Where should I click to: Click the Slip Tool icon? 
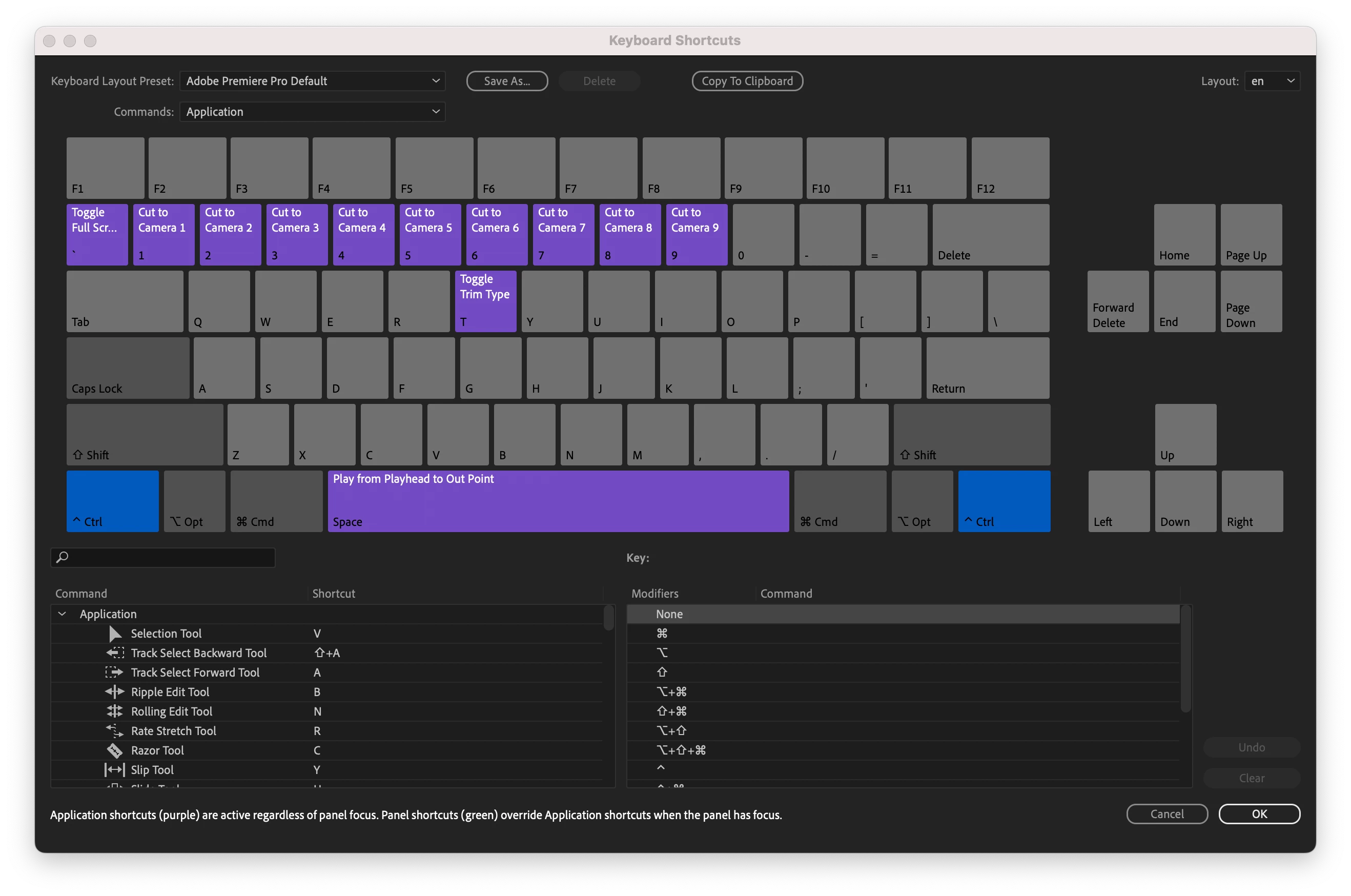(114, 770)
